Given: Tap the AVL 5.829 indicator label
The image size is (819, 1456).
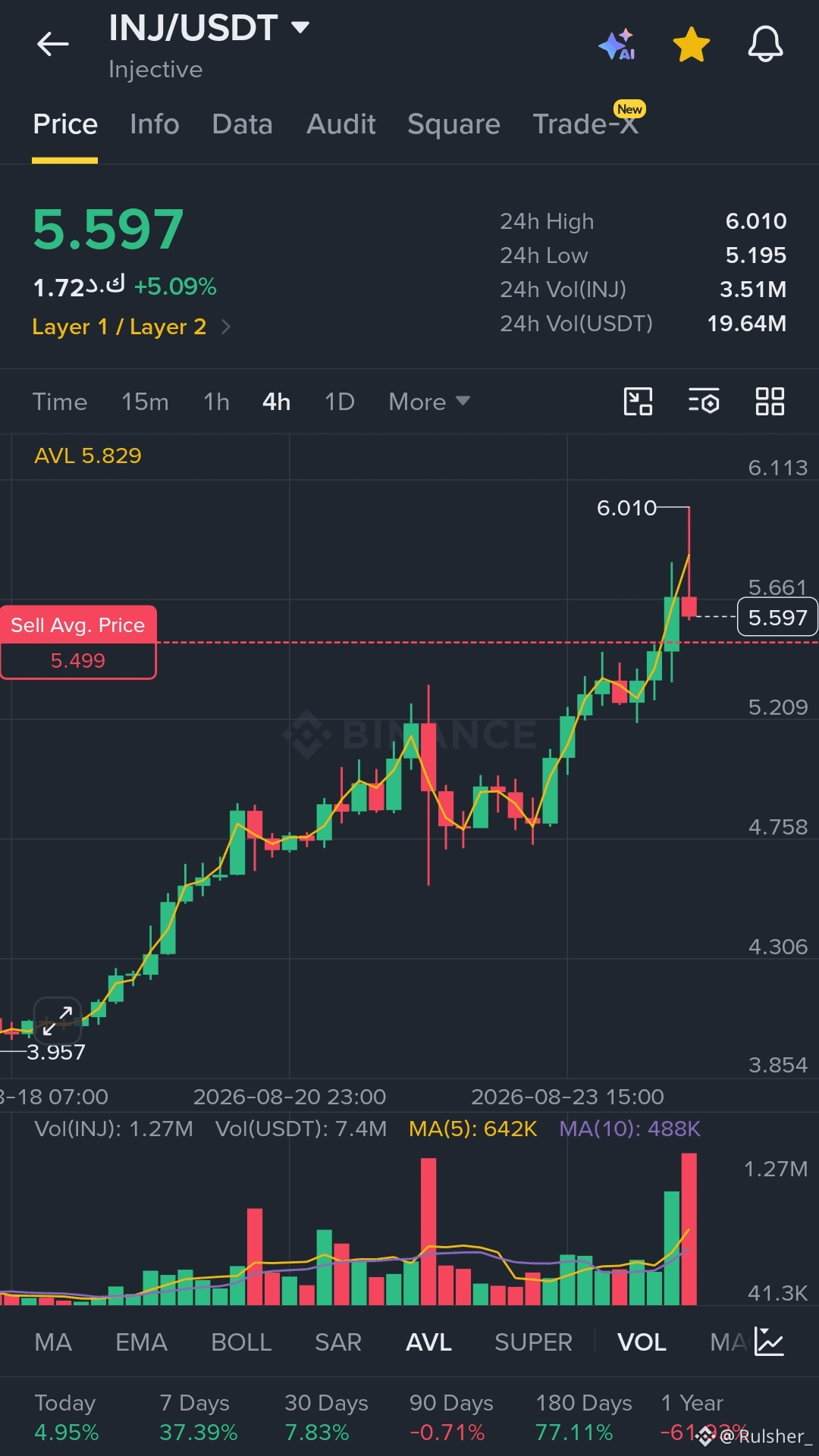Looking at the screenshot, I should tap(88, 456).
